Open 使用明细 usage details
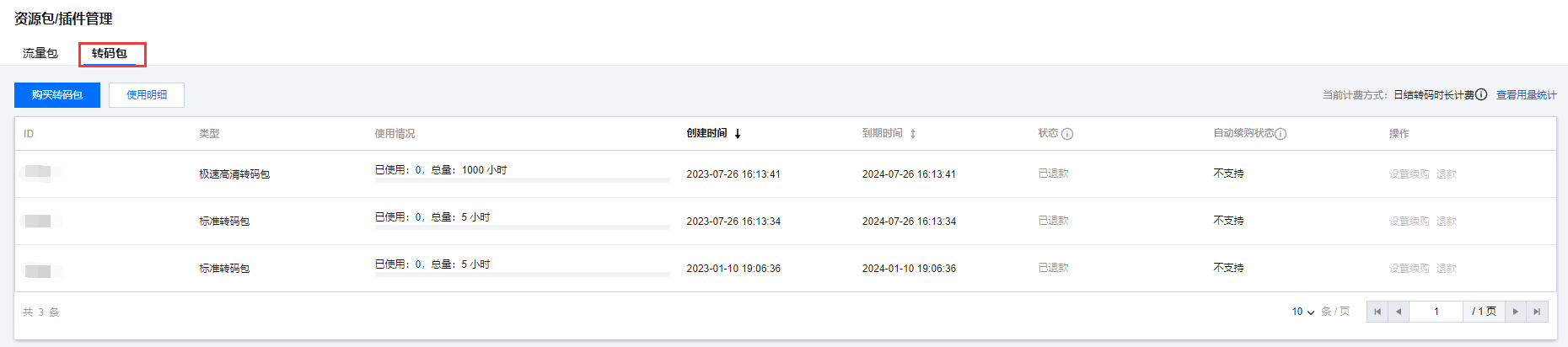The image size is (1568, 347). pos(147,95)
